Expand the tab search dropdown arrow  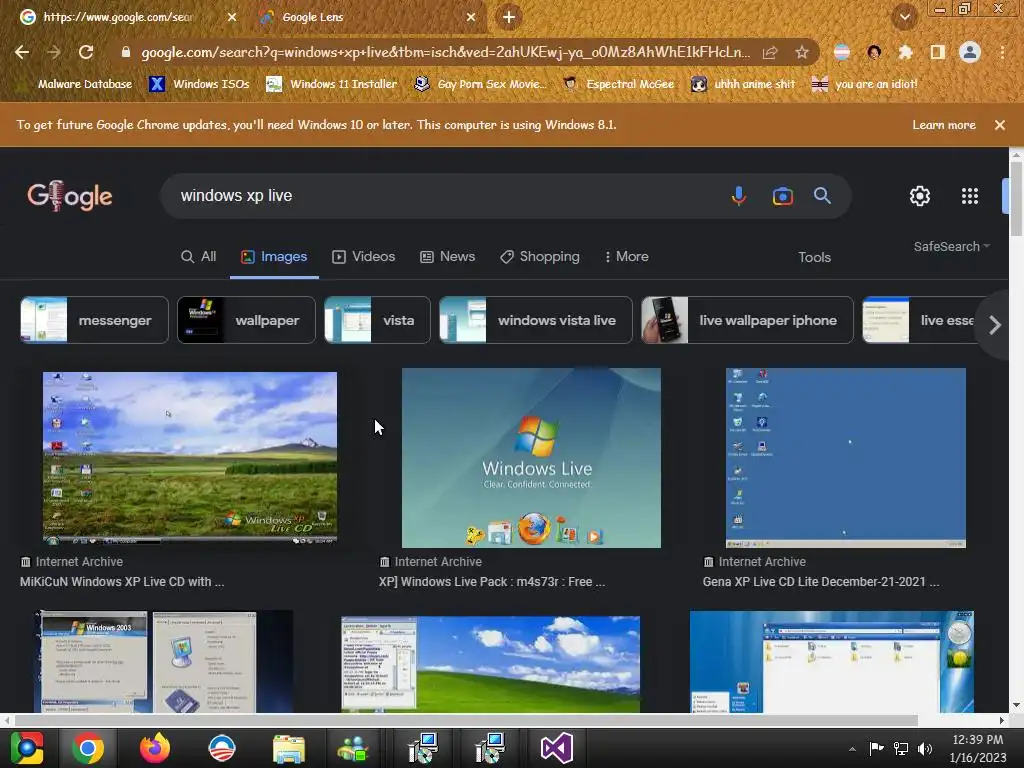(x=904, y=17)
